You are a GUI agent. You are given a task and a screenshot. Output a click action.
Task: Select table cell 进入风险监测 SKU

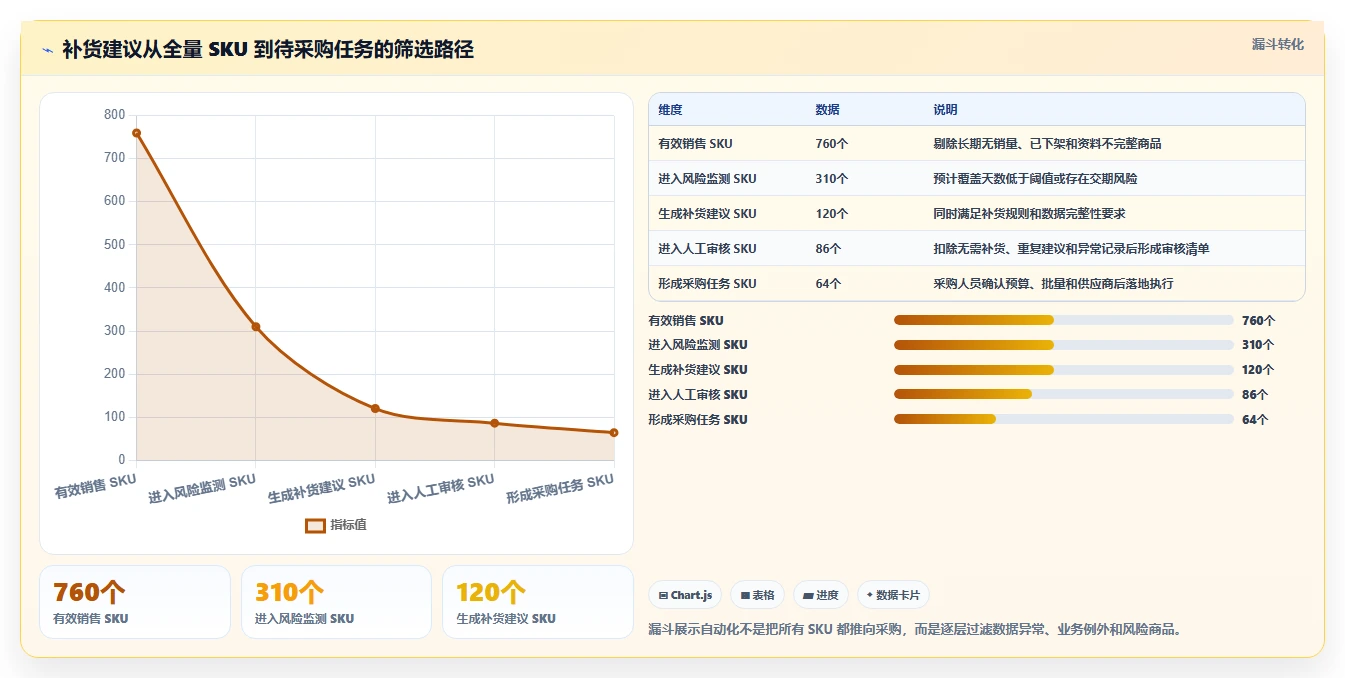tap(707, 179)
